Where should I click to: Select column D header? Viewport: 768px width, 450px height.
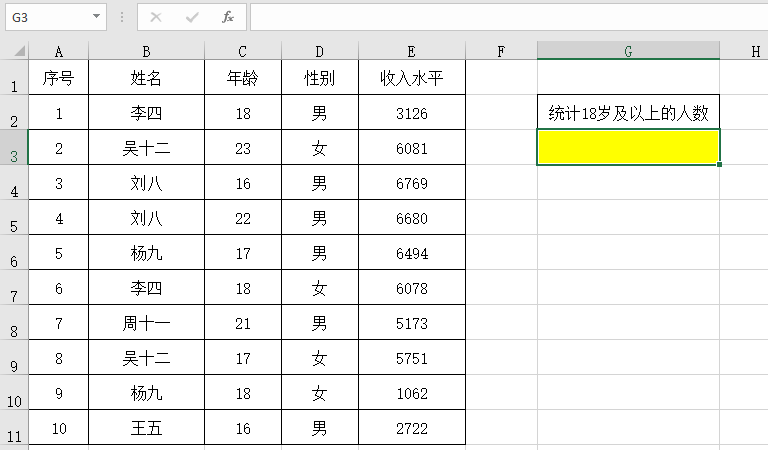tap(320, 51)
